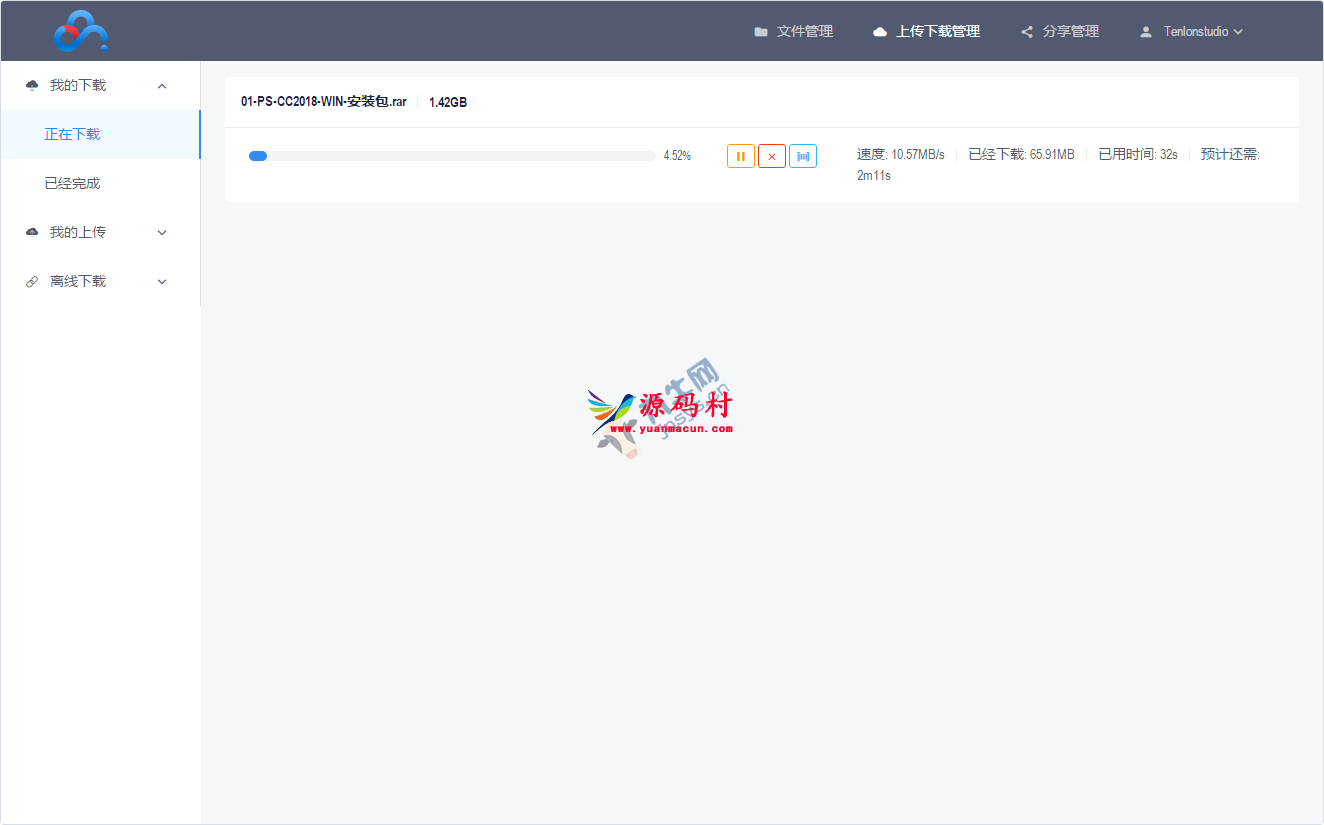Select 正在下载 in the sidebar
This screenshot has height=825, width=1324.
pos(72,135)
